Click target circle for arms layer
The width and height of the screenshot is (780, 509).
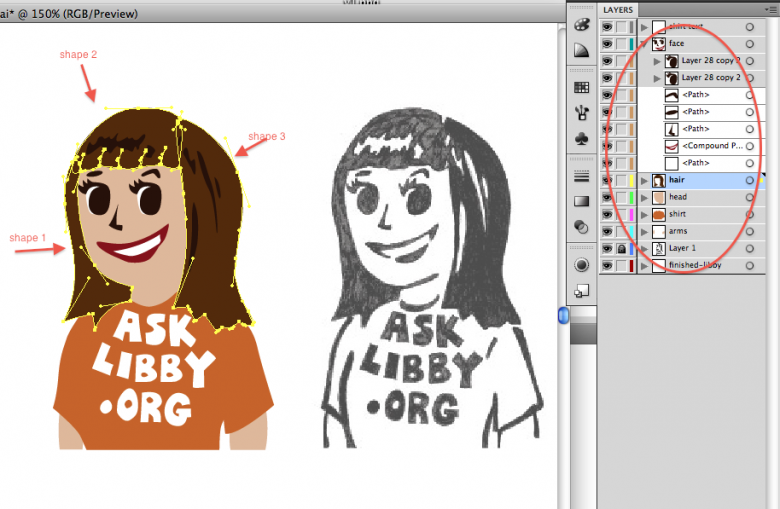tap(750, 232)
